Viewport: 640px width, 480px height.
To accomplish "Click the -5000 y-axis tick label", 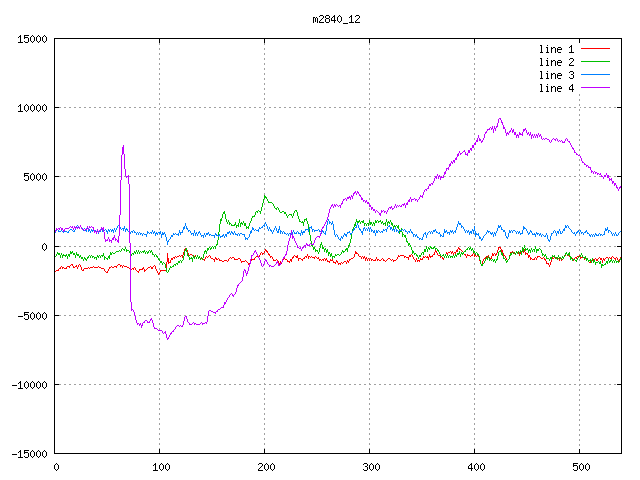I will coord(32,316).
